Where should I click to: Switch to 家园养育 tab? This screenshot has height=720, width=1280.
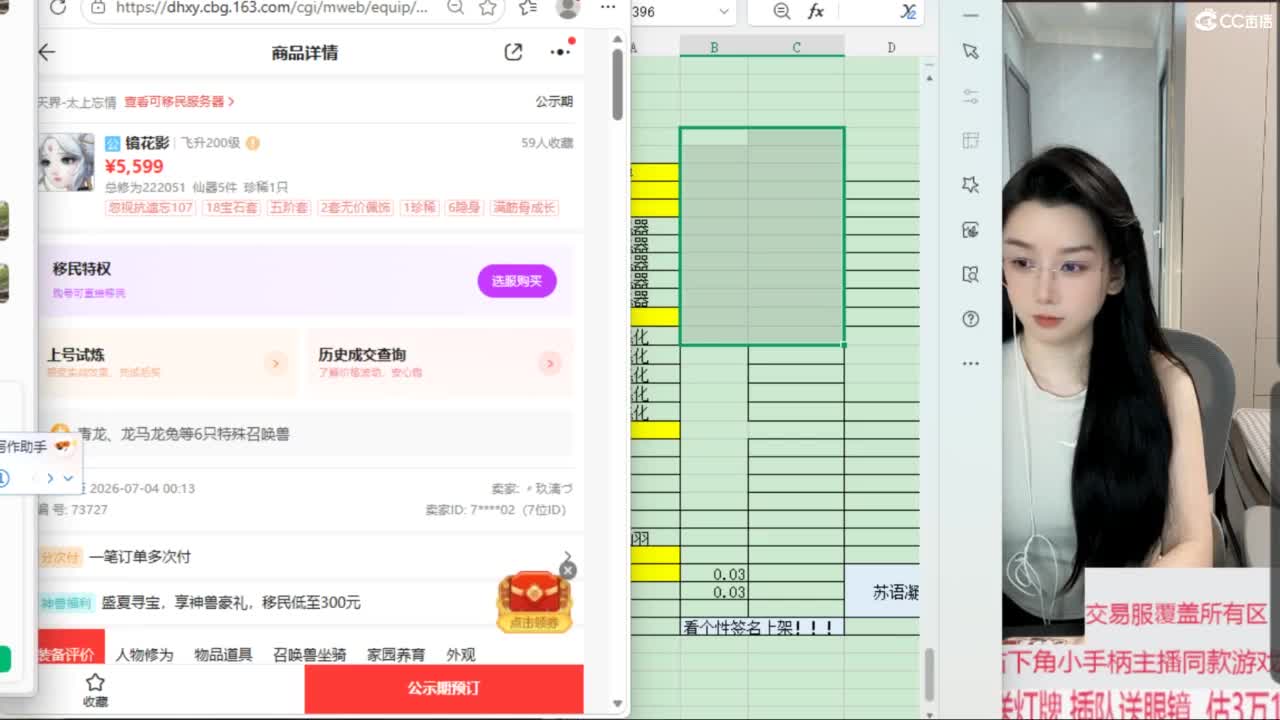point(396,655)
